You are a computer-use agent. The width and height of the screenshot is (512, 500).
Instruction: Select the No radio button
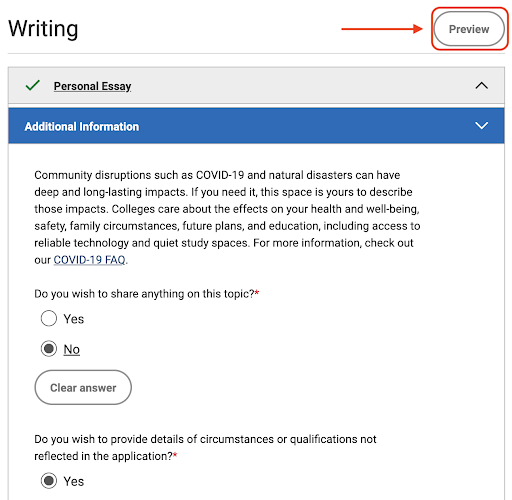coord(49,349)
